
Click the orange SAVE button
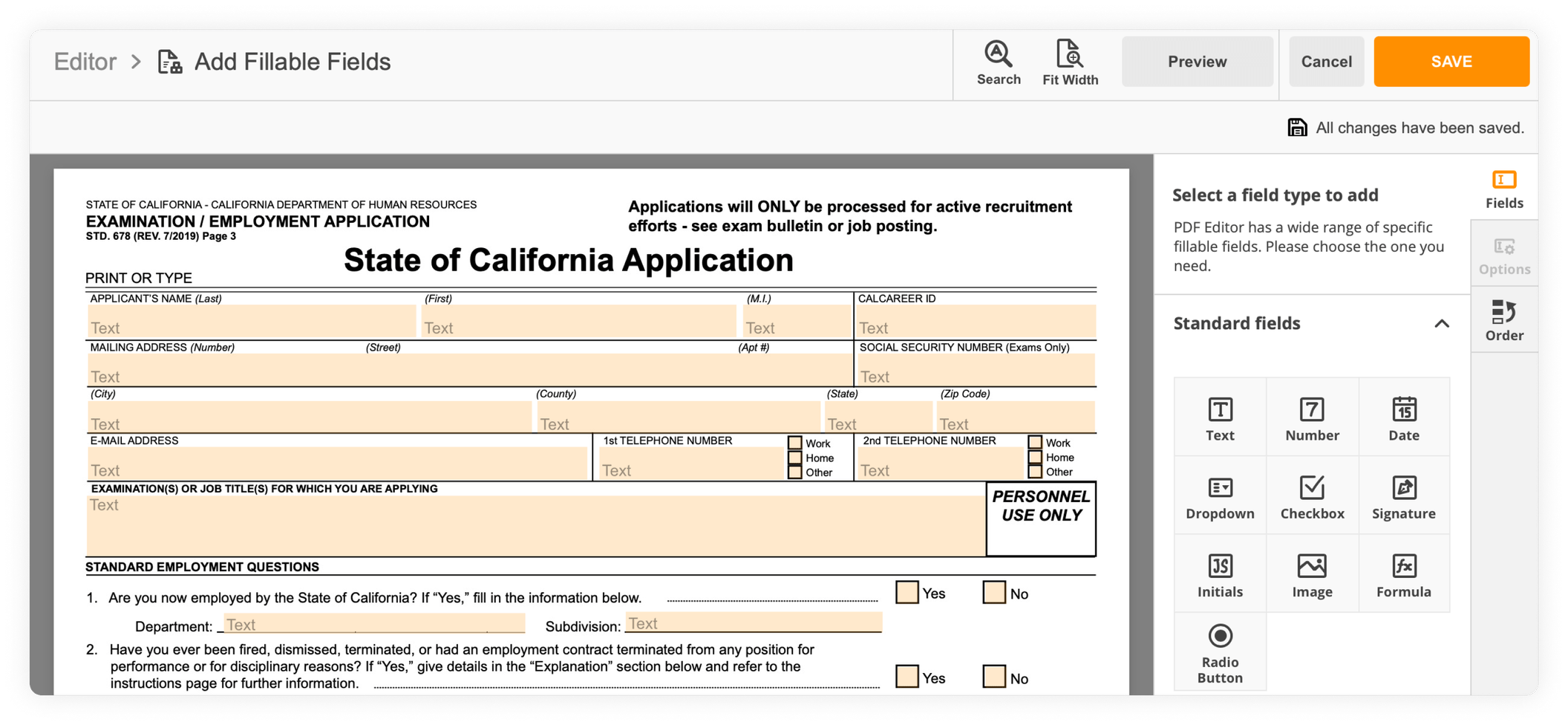[x=1451, y=62]
